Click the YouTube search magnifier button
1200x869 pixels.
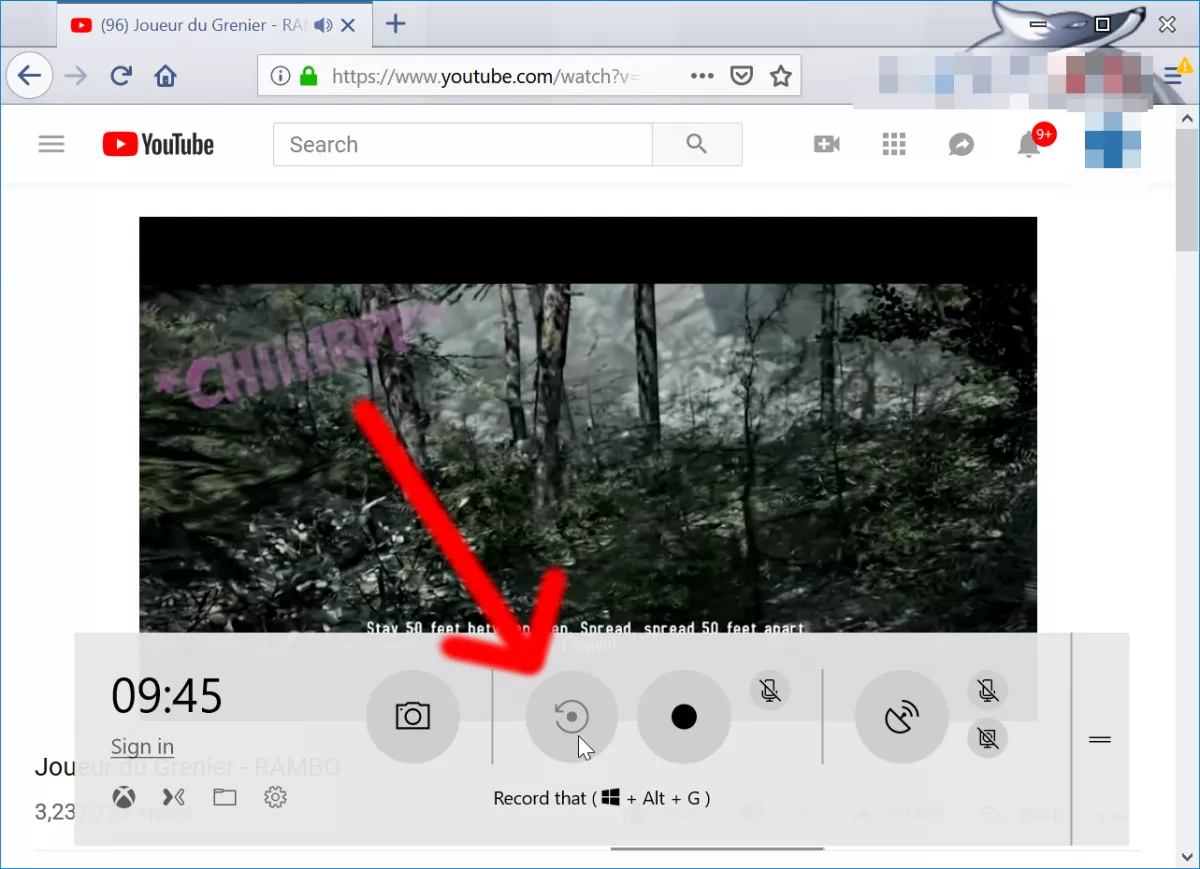click(697, 144)
